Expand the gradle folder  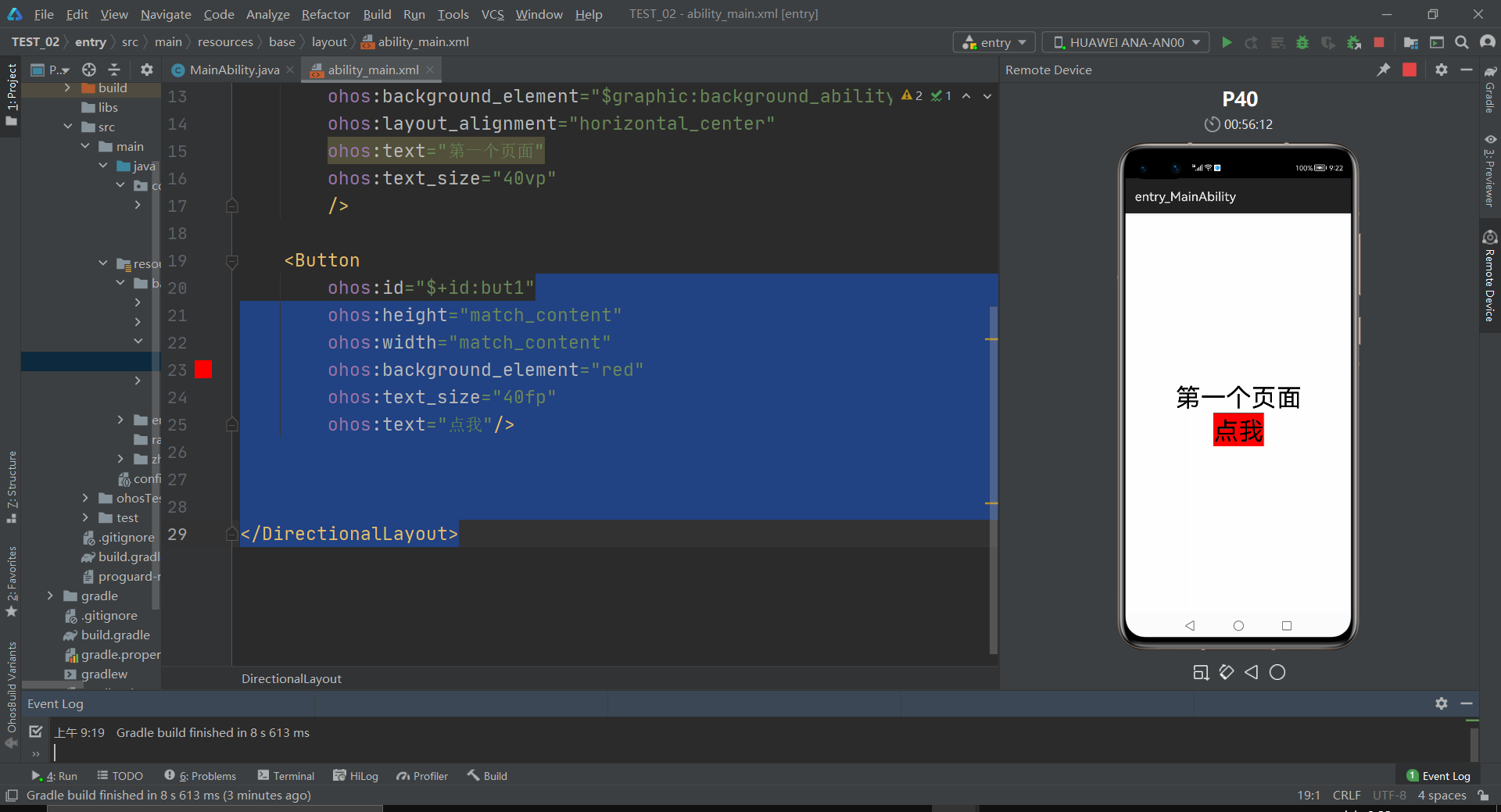tap(50, 596)
